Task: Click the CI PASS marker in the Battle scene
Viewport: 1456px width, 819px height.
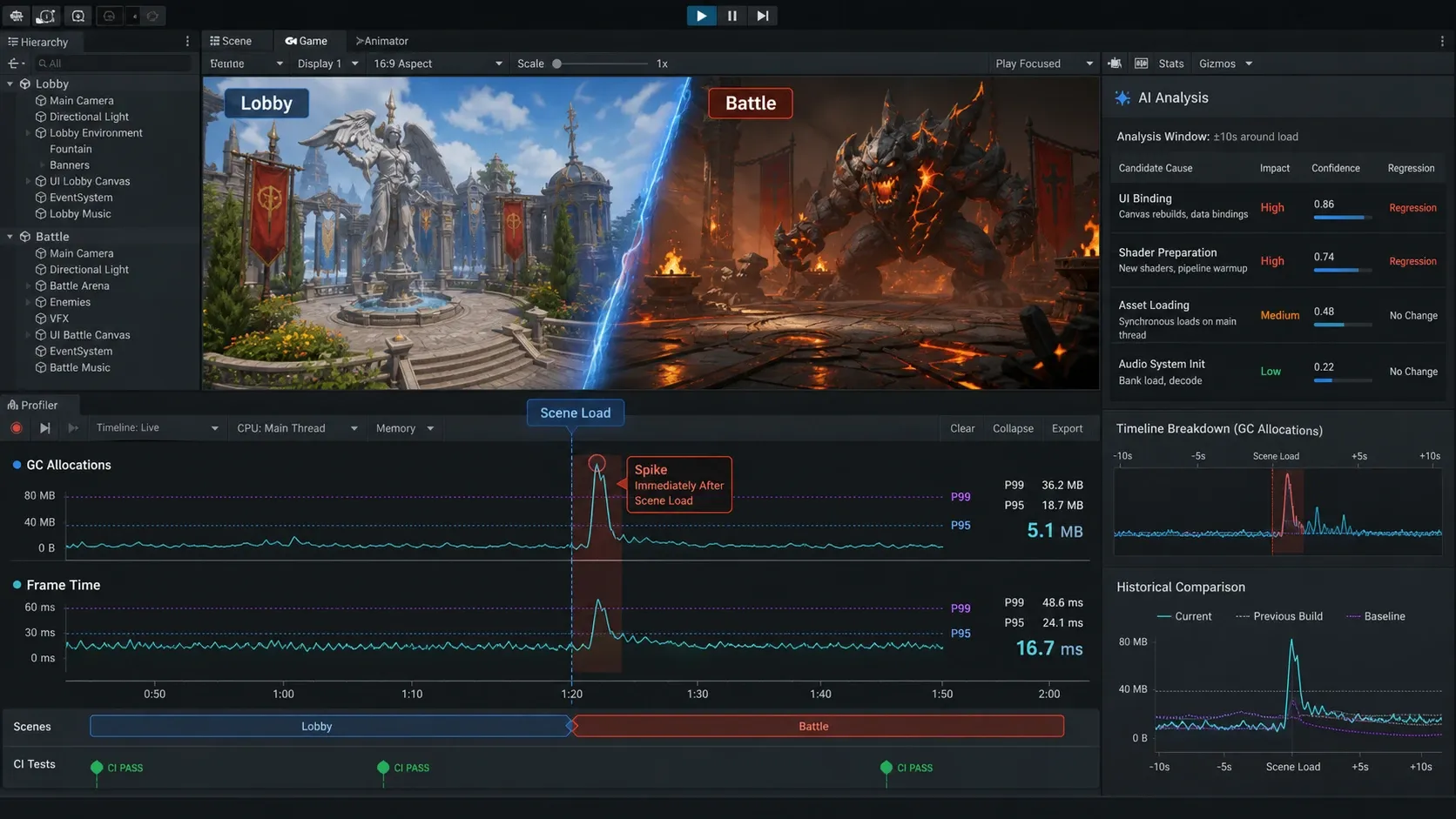Action: 886,768
